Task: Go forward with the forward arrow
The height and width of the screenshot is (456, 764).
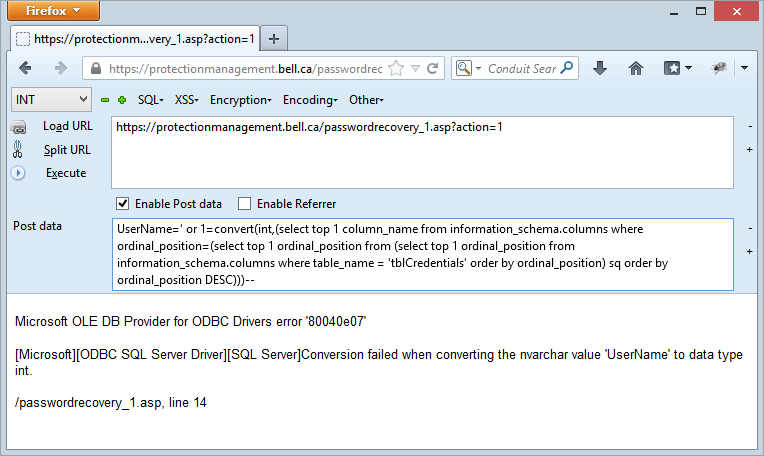Action: (x=60, y=68)
